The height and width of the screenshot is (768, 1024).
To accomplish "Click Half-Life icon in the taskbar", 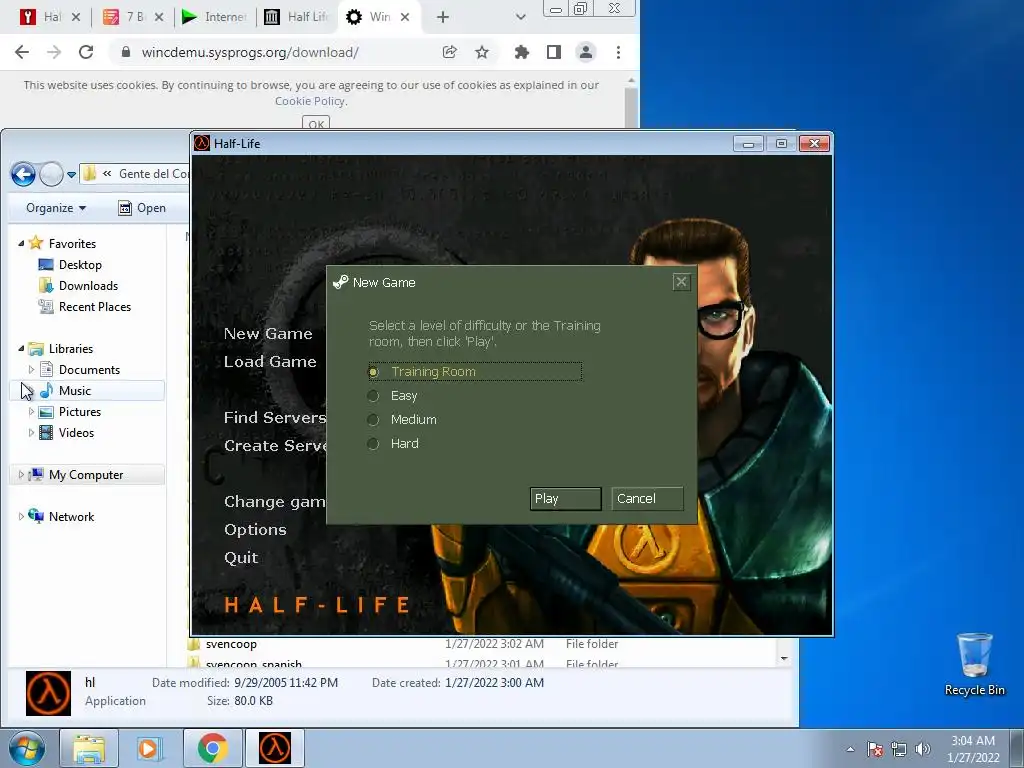I will coord(275,748).
